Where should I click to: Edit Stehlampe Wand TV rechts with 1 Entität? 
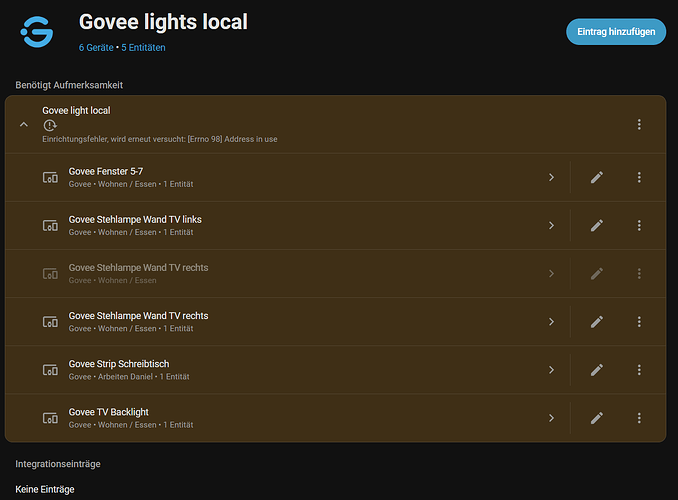point(597,322)
